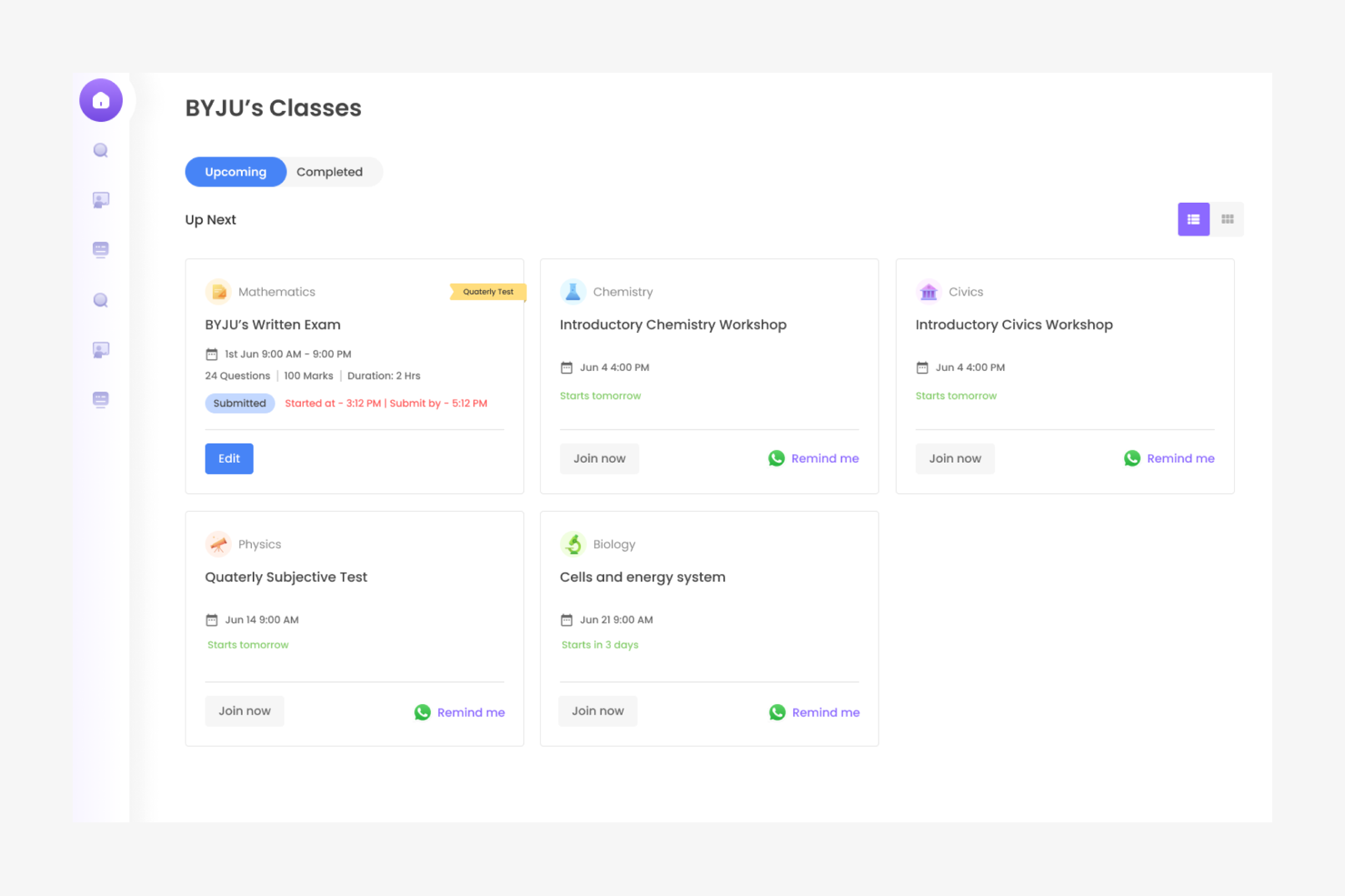
Task: Click the Submitted status pill
Action: 240,403
